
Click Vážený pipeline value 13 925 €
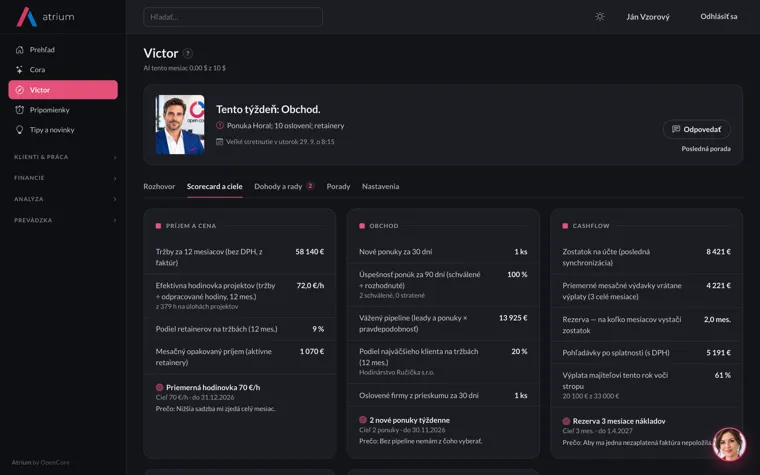(513, 318)
